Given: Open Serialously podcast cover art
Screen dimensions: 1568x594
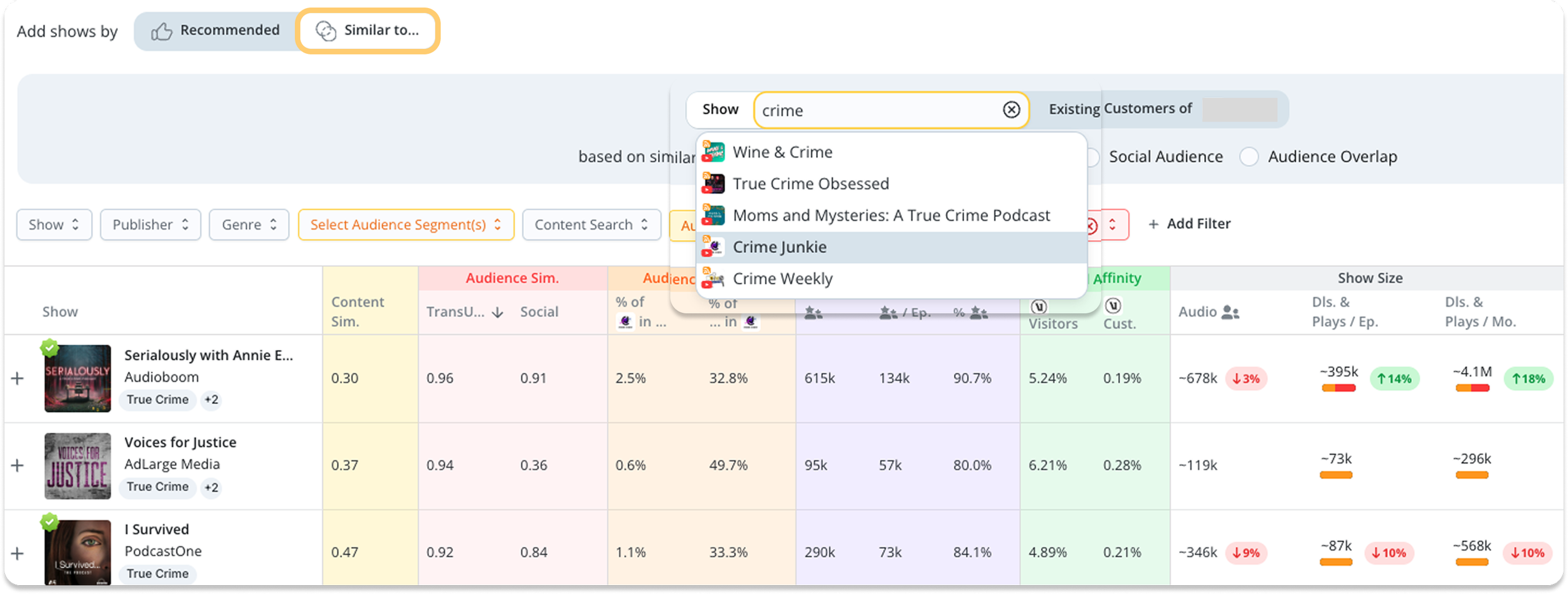Looking at the screenshot, I should pos(78,378).
